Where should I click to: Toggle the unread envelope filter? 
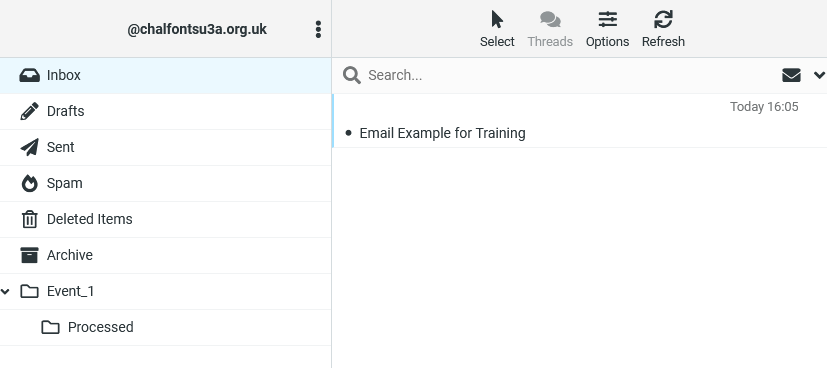791,75
